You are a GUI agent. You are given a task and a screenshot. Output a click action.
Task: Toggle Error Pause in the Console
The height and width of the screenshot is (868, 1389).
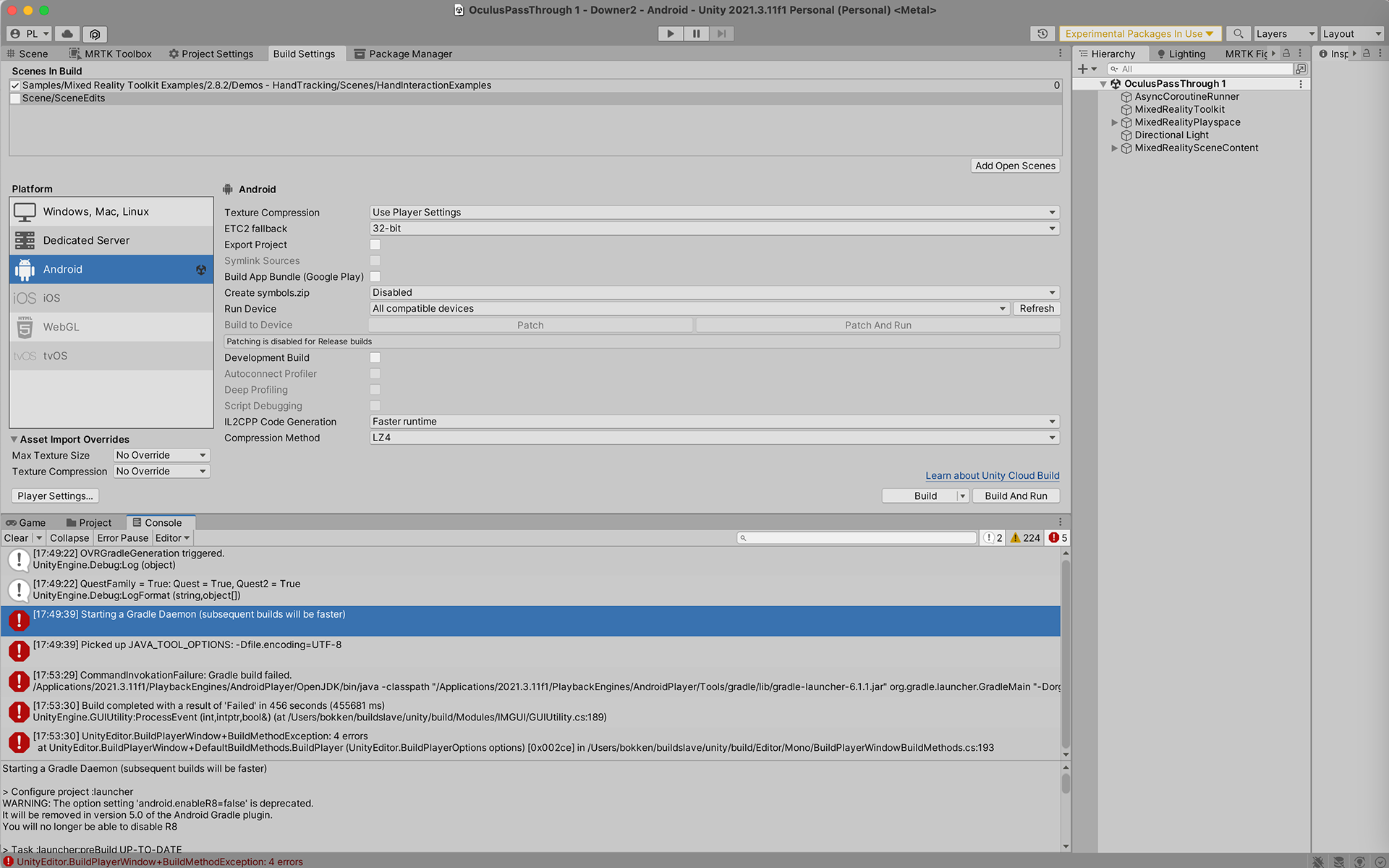point(123,537)
